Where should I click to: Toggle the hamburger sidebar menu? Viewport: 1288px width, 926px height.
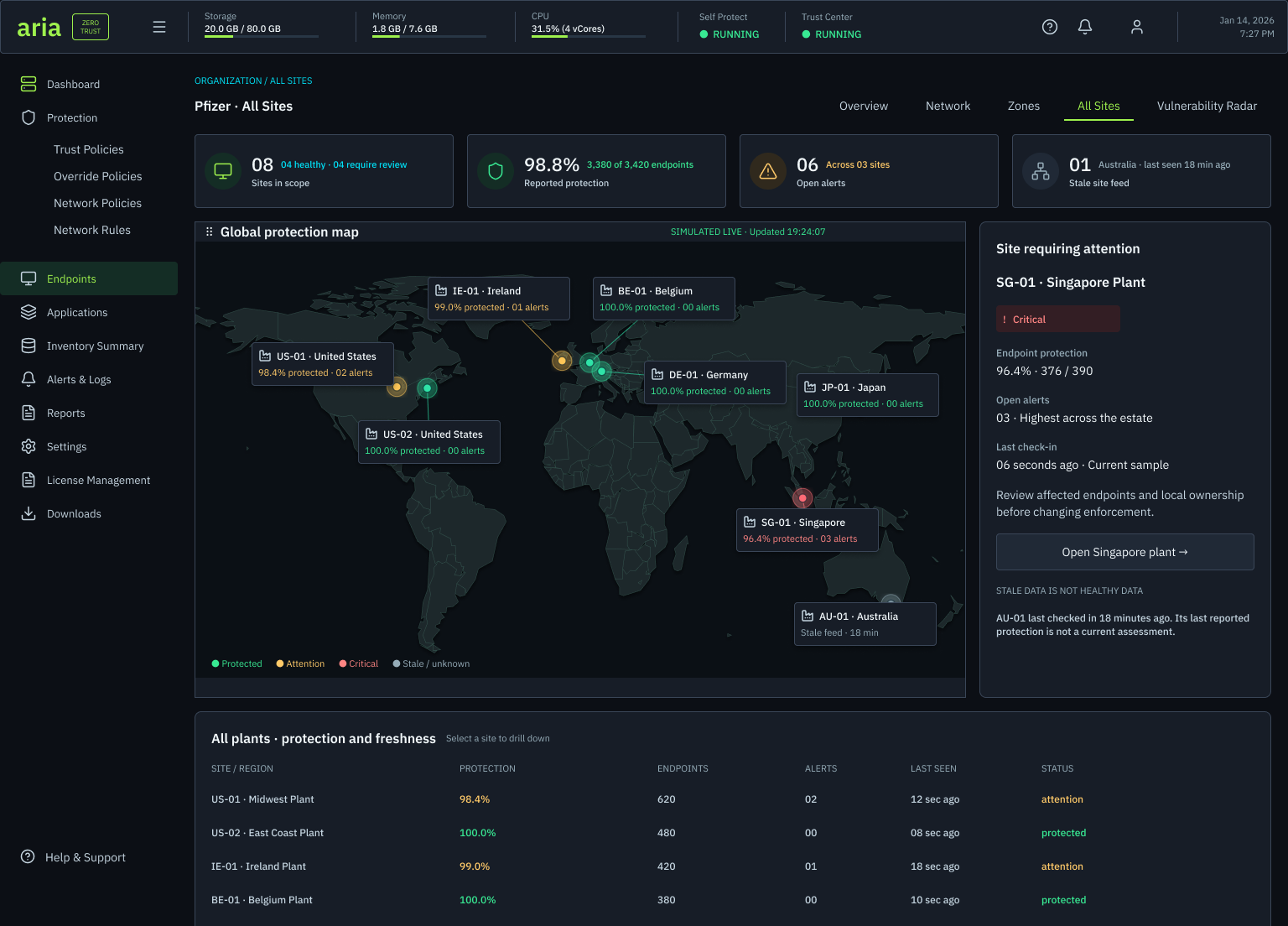(159, 27)
